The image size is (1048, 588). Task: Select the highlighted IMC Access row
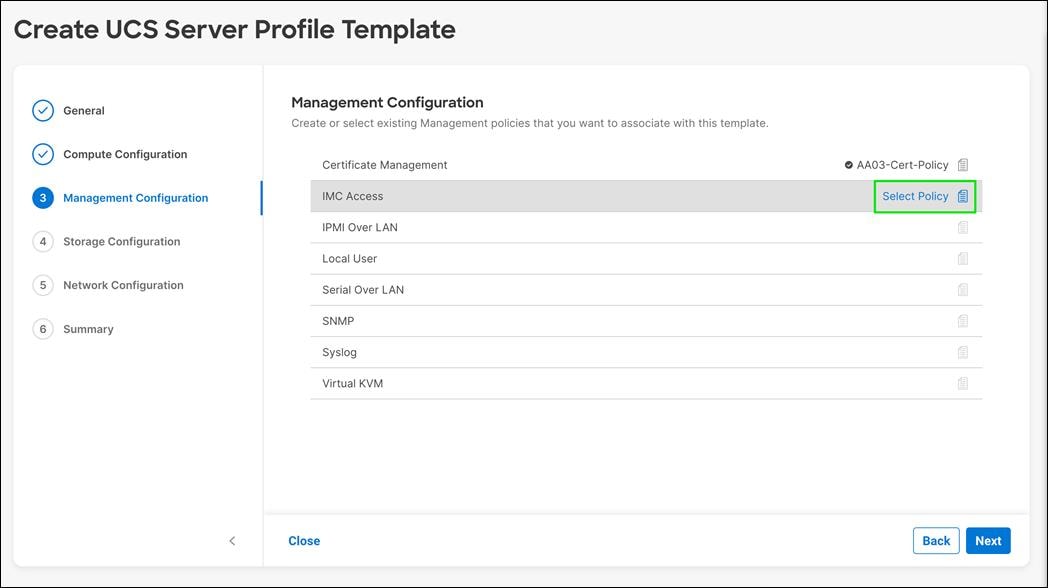click(600, 196)
